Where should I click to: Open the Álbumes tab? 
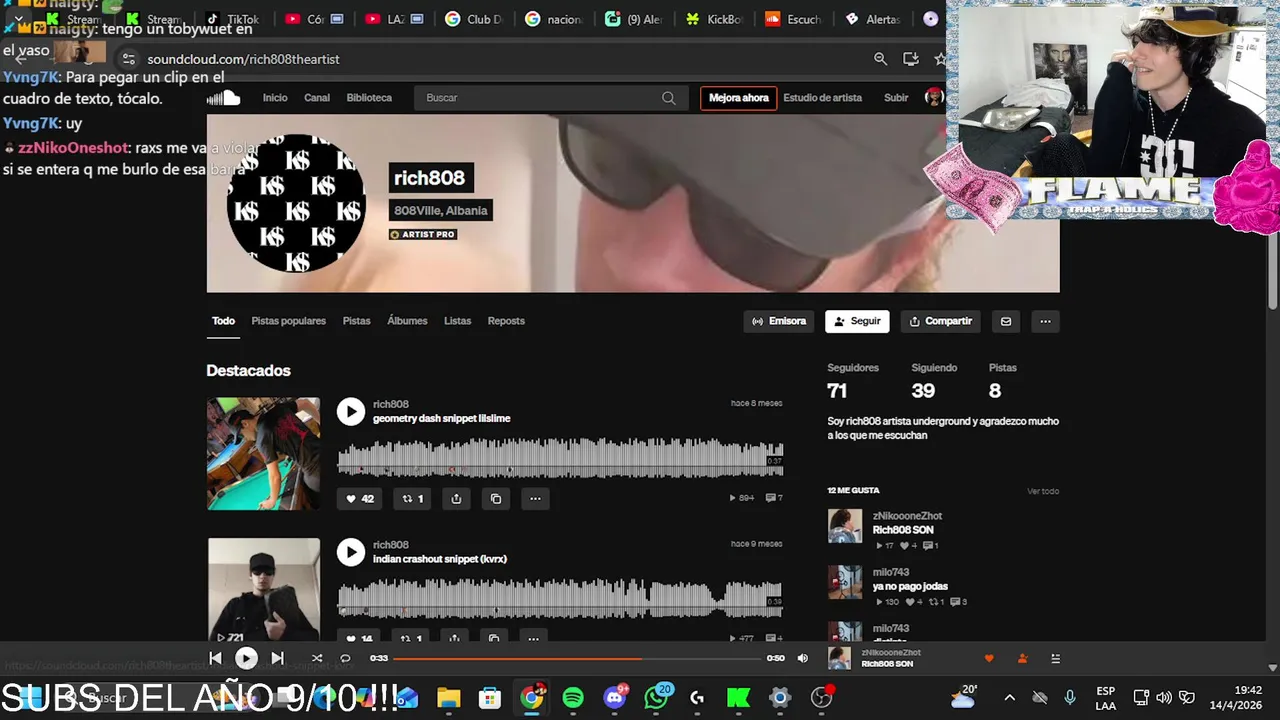tap(407, 321)
